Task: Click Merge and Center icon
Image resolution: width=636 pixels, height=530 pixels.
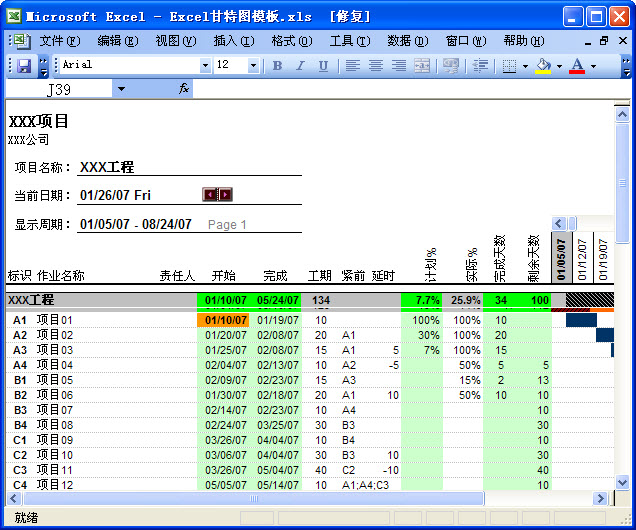Action: coord(422,66)
